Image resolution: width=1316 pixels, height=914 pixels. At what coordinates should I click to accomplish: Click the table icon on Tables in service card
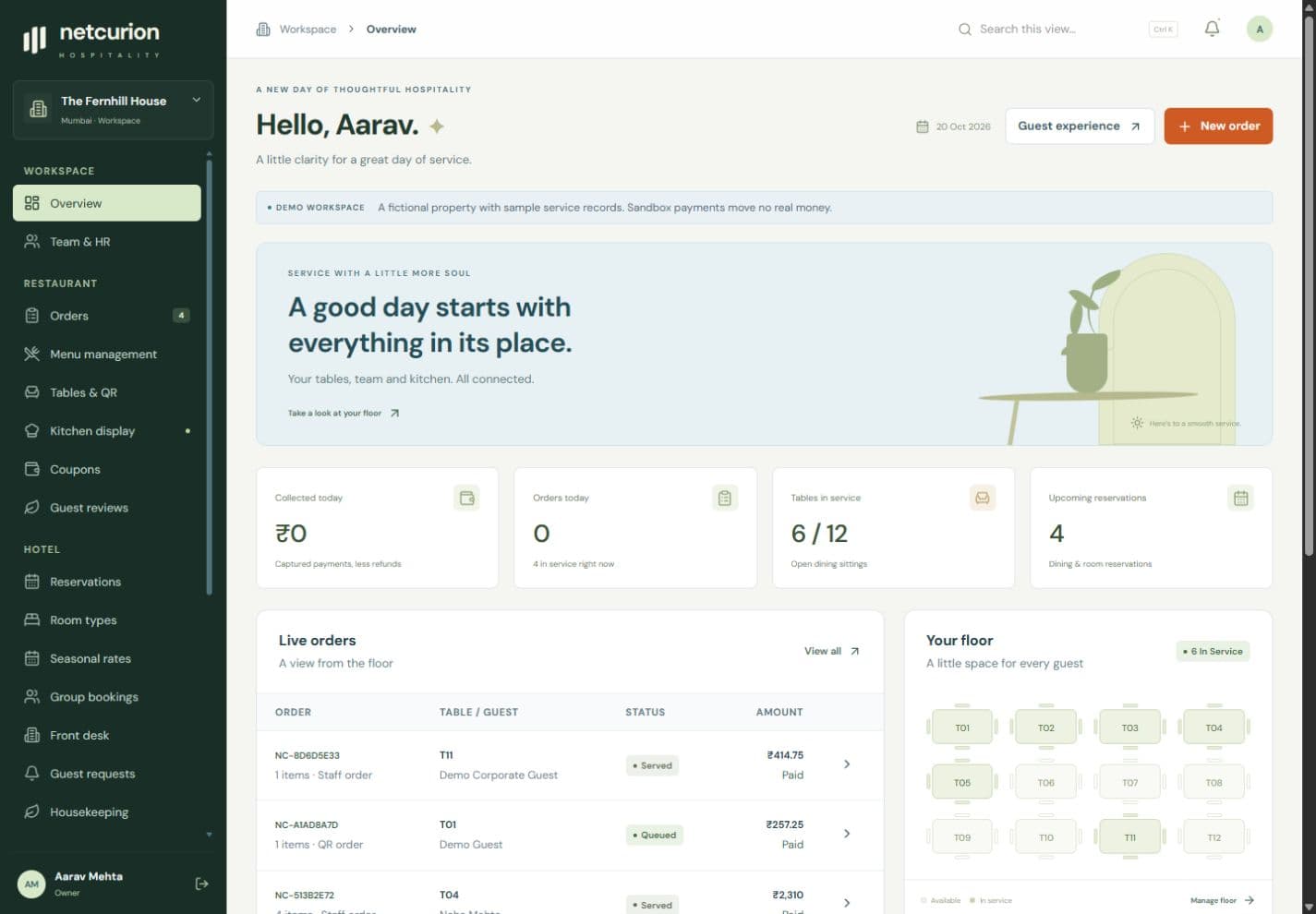[x=983, y=498]
